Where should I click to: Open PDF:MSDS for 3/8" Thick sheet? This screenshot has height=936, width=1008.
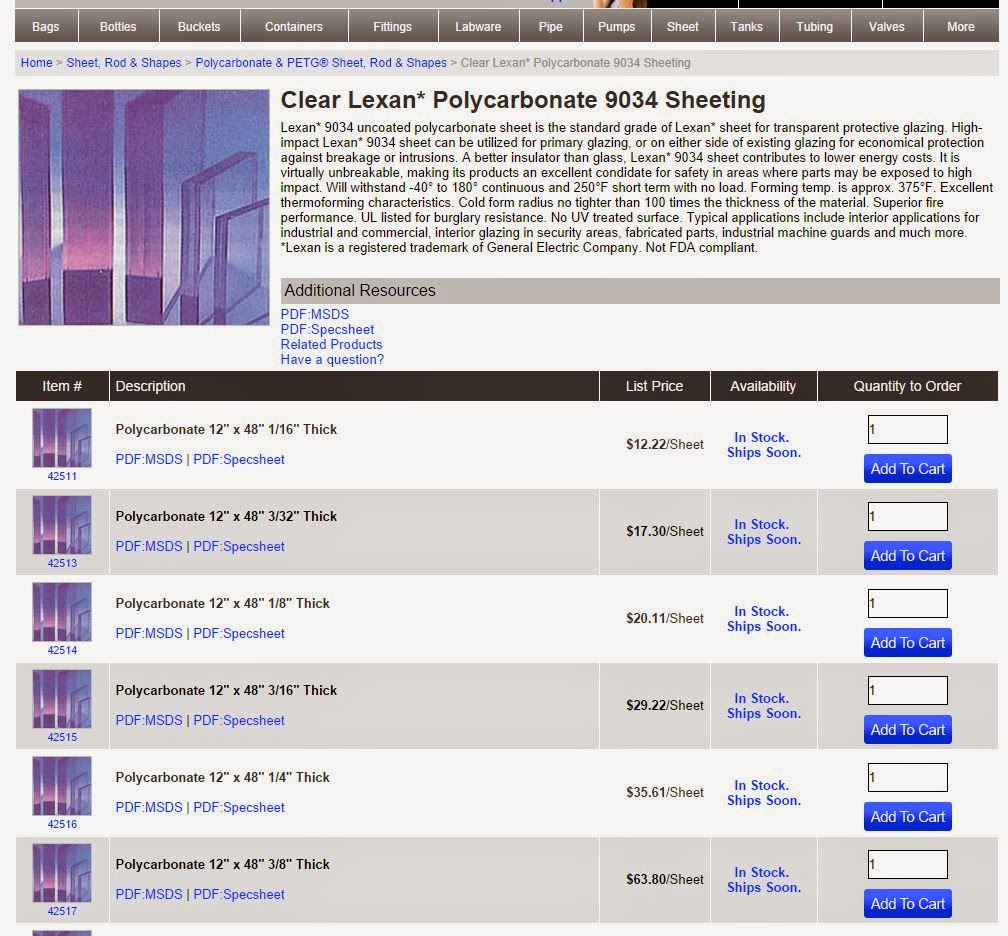(x=149, y=894)
